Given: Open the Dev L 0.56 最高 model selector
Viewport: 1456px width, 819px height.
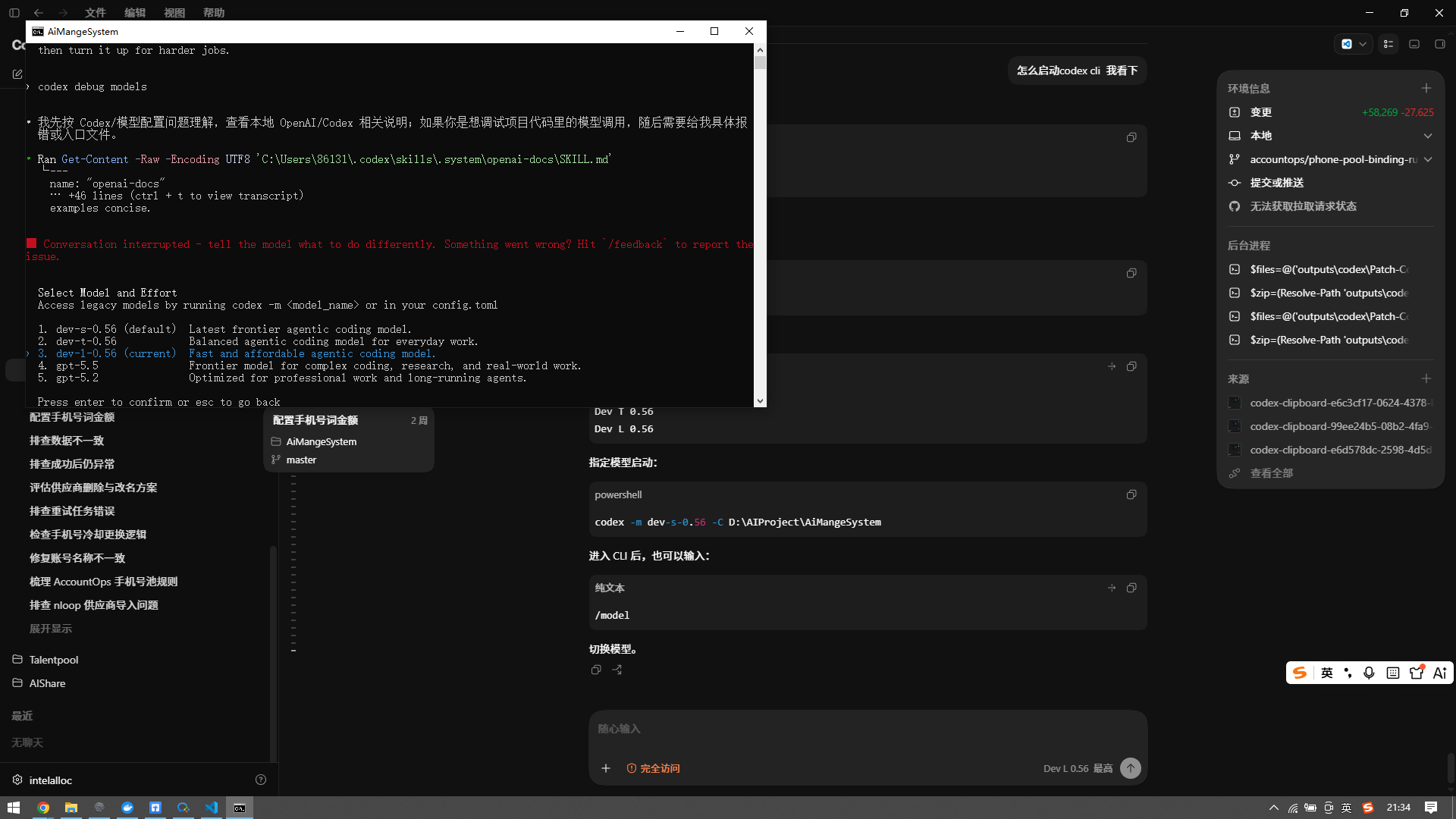Looking at the screenshot, I should (x=1078, y=768).
